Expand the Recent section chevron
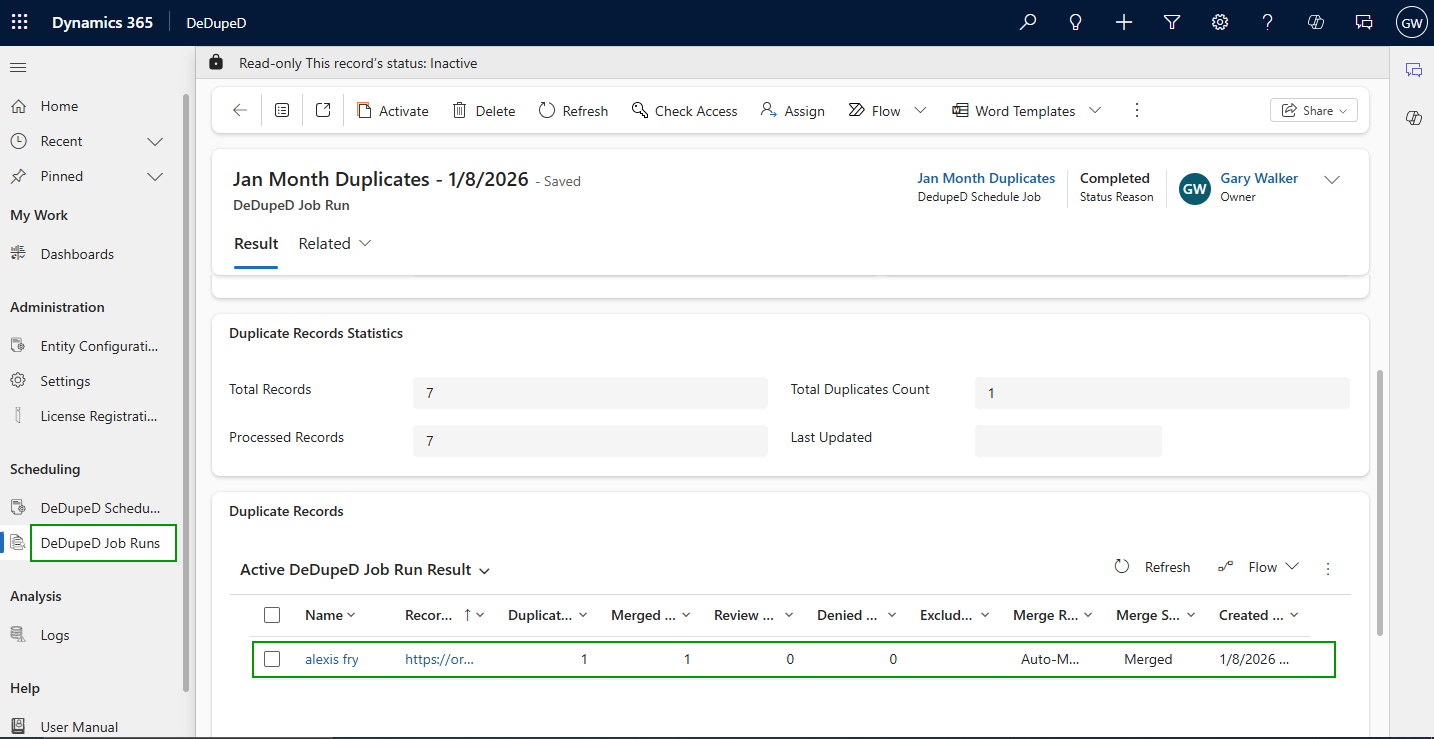Viewport: 1434px width, 739px height. coord(155,141)
